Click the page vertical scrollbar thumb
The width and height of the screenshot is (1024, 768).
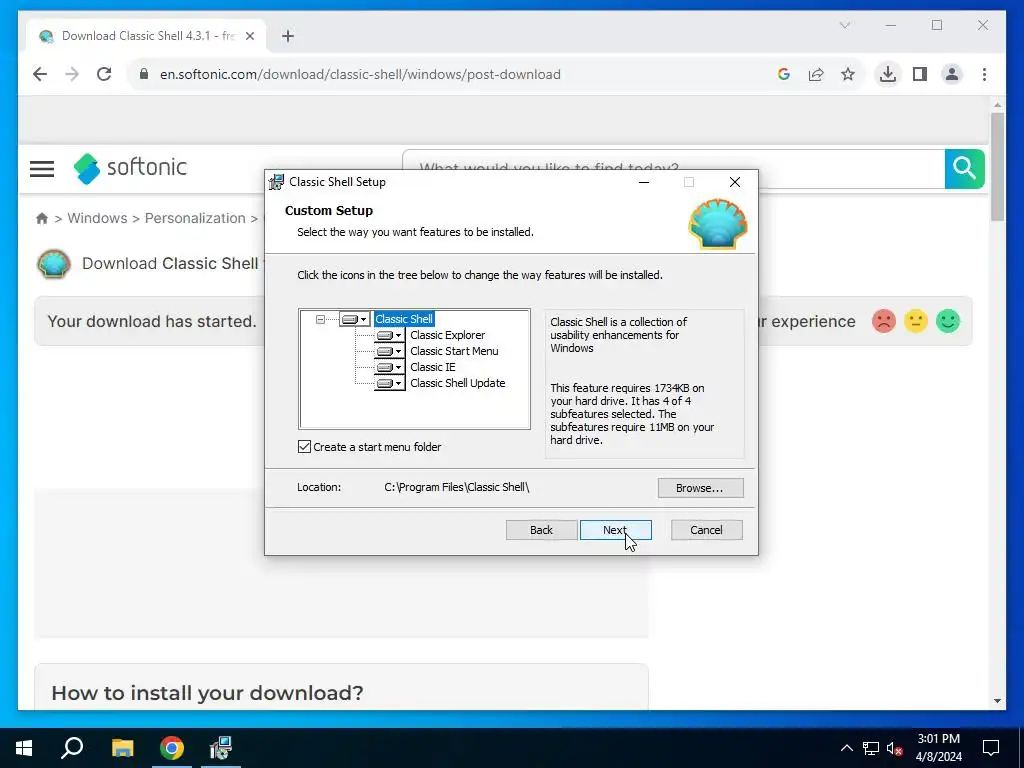[x=997, y=167]
